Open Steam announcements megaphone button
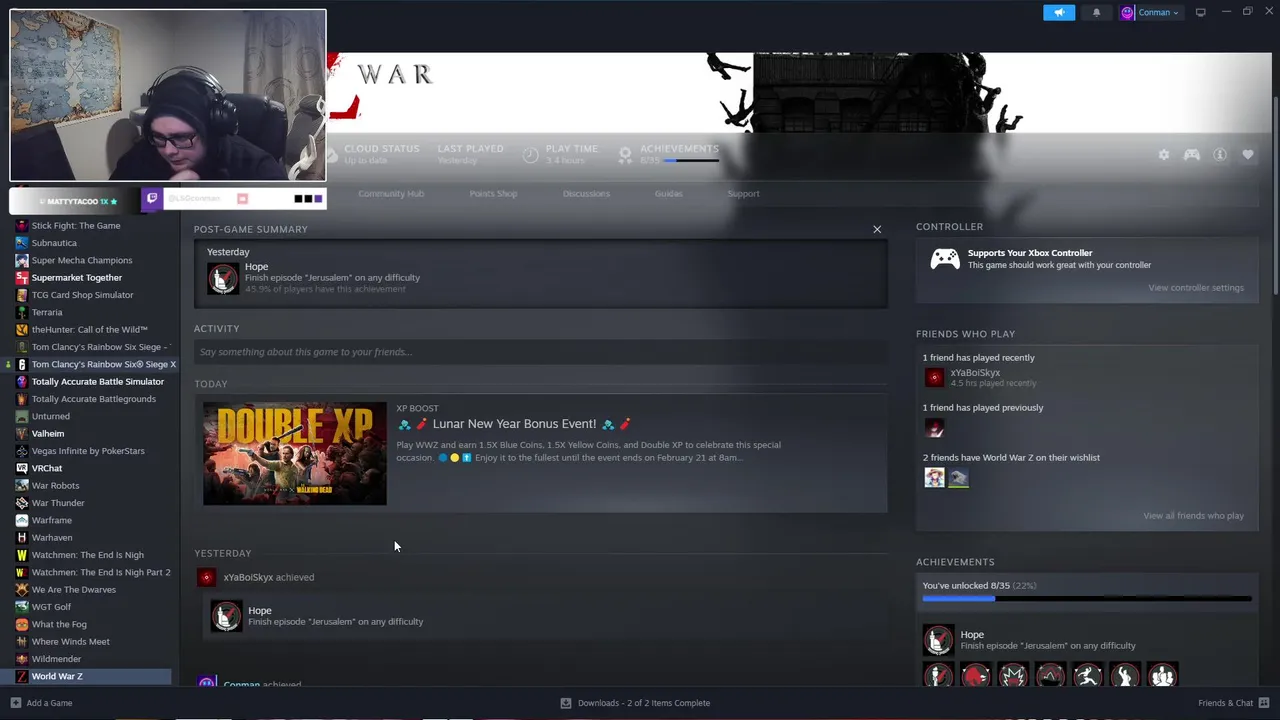Viewport: 1280px width, 720px height. [x=1059, y=13]
